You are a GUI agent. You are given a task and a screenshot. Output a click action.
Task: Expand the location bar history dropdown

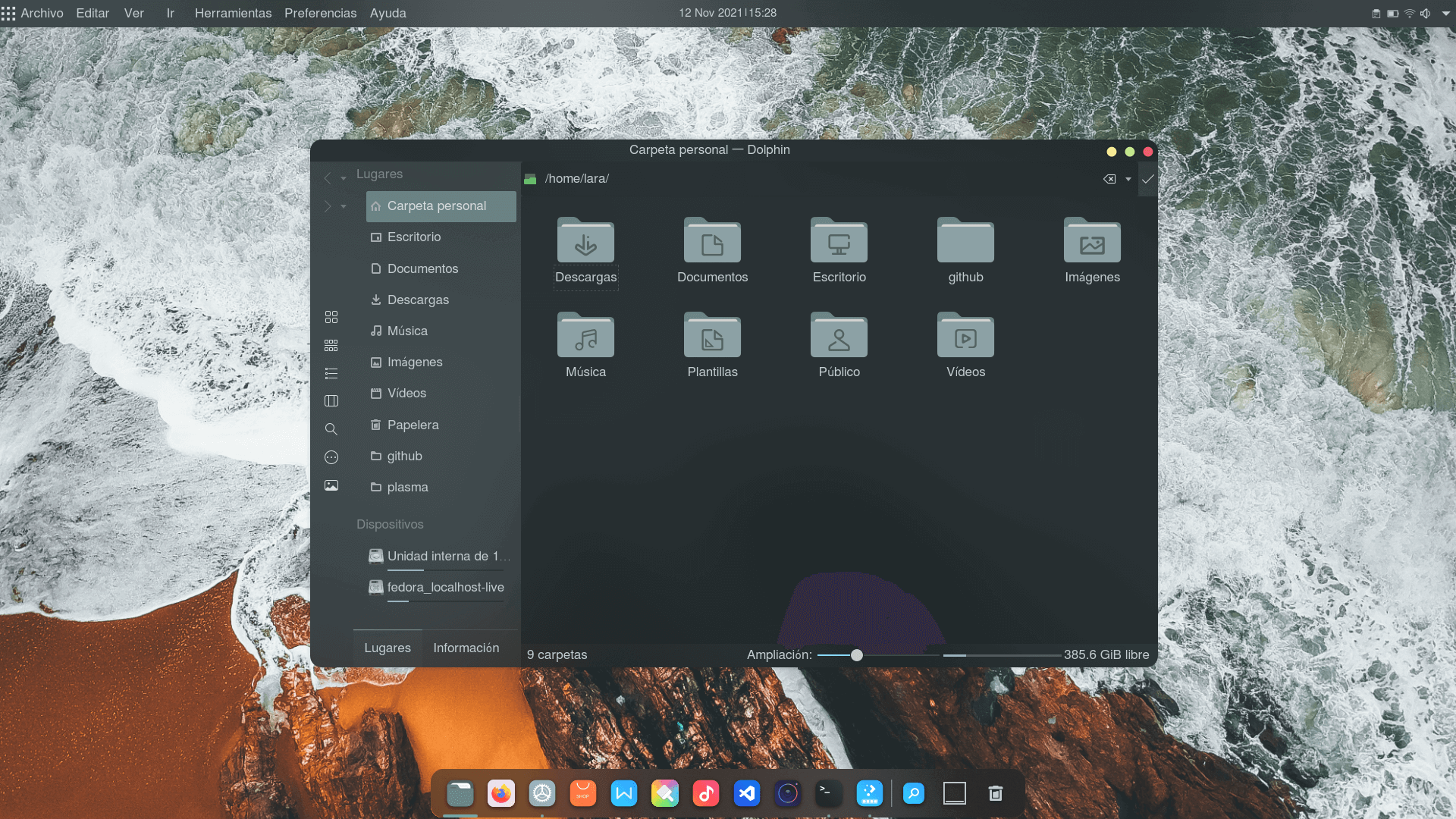tap(1128, 179)
